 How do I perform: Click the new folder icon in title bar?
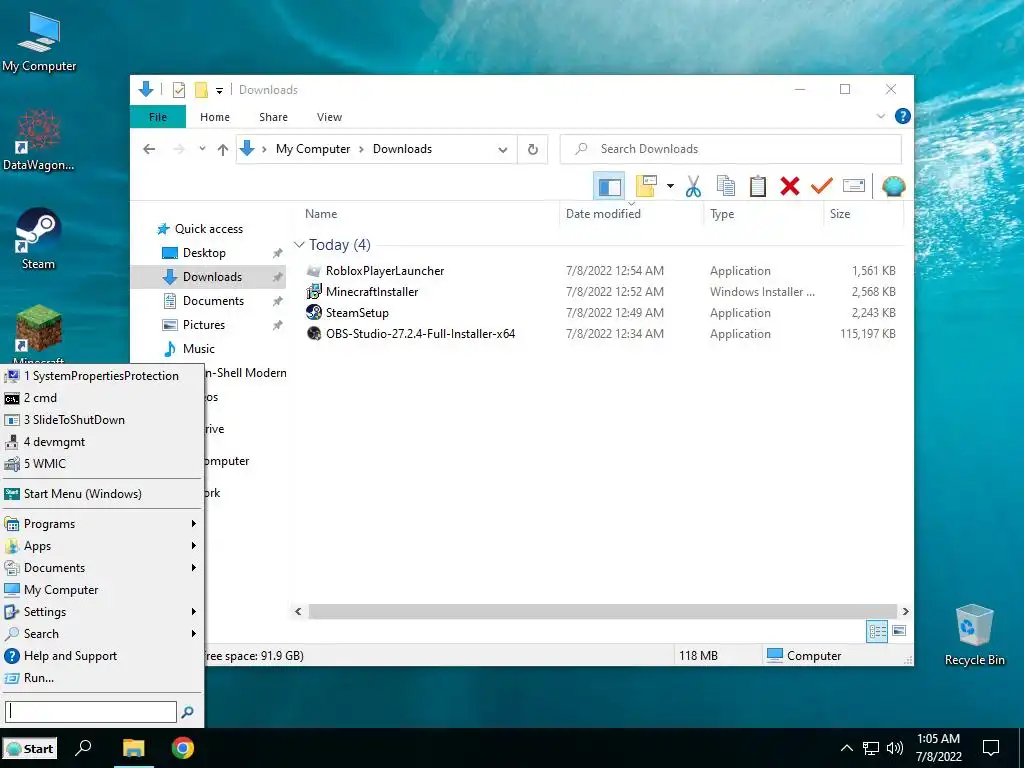201,90
